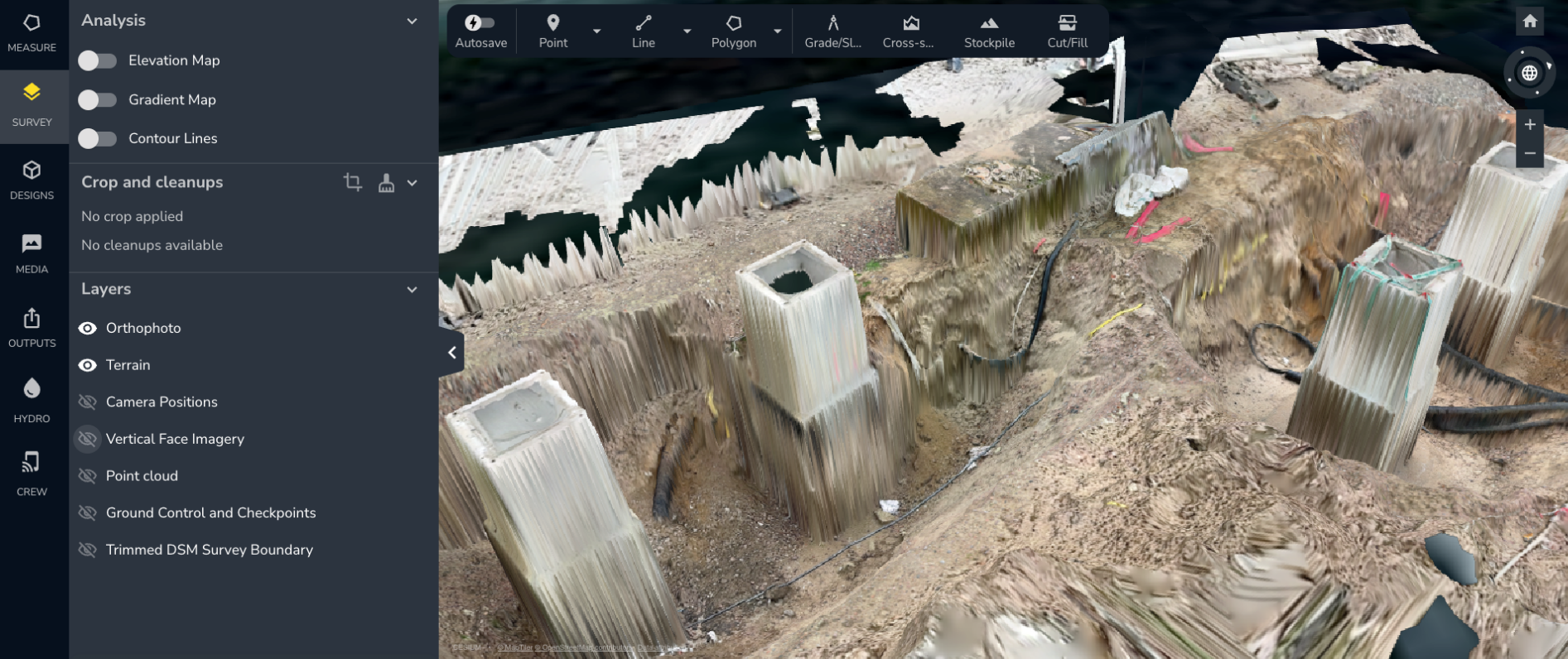This screenshot has width=1568, height=659.
Task: Click the Point cloud layer name
Action: [x=142, y=476]
